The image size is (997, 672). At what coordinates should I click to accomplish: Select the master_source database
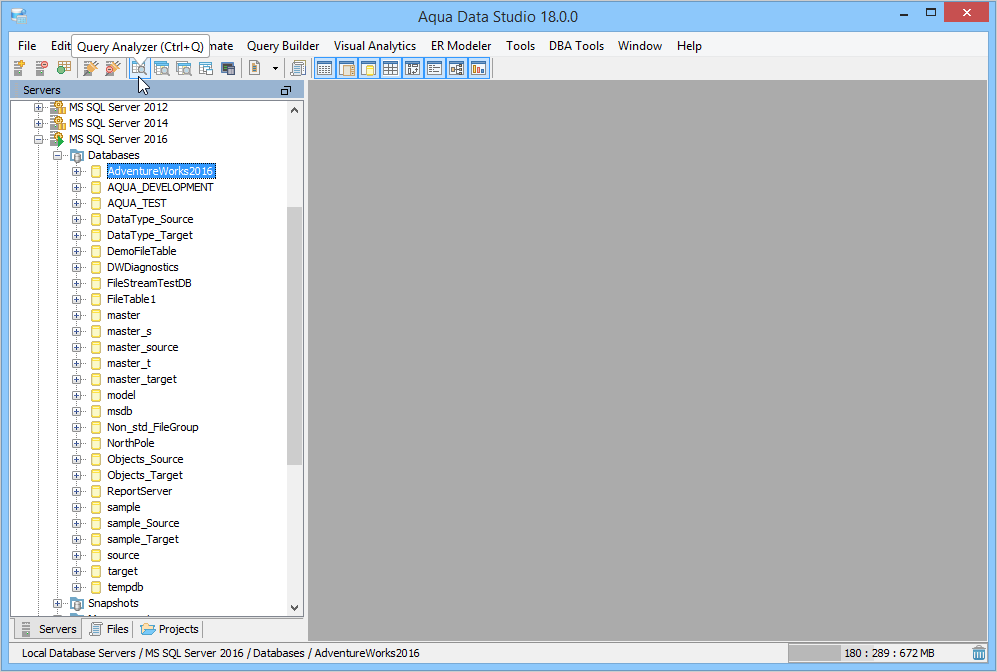[142, 347]
